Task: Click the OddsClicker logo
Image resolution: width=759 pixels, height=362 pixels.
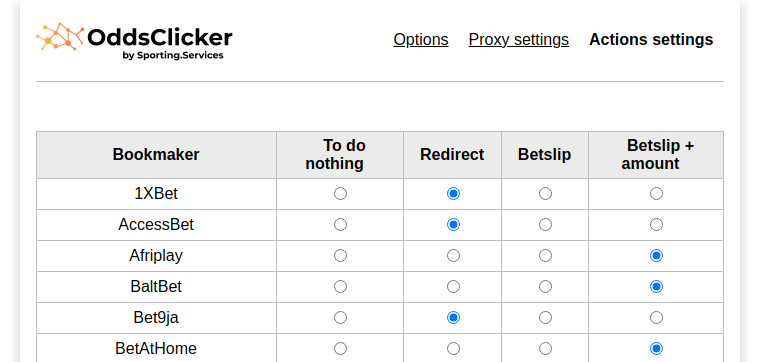Action: (134, 41)
